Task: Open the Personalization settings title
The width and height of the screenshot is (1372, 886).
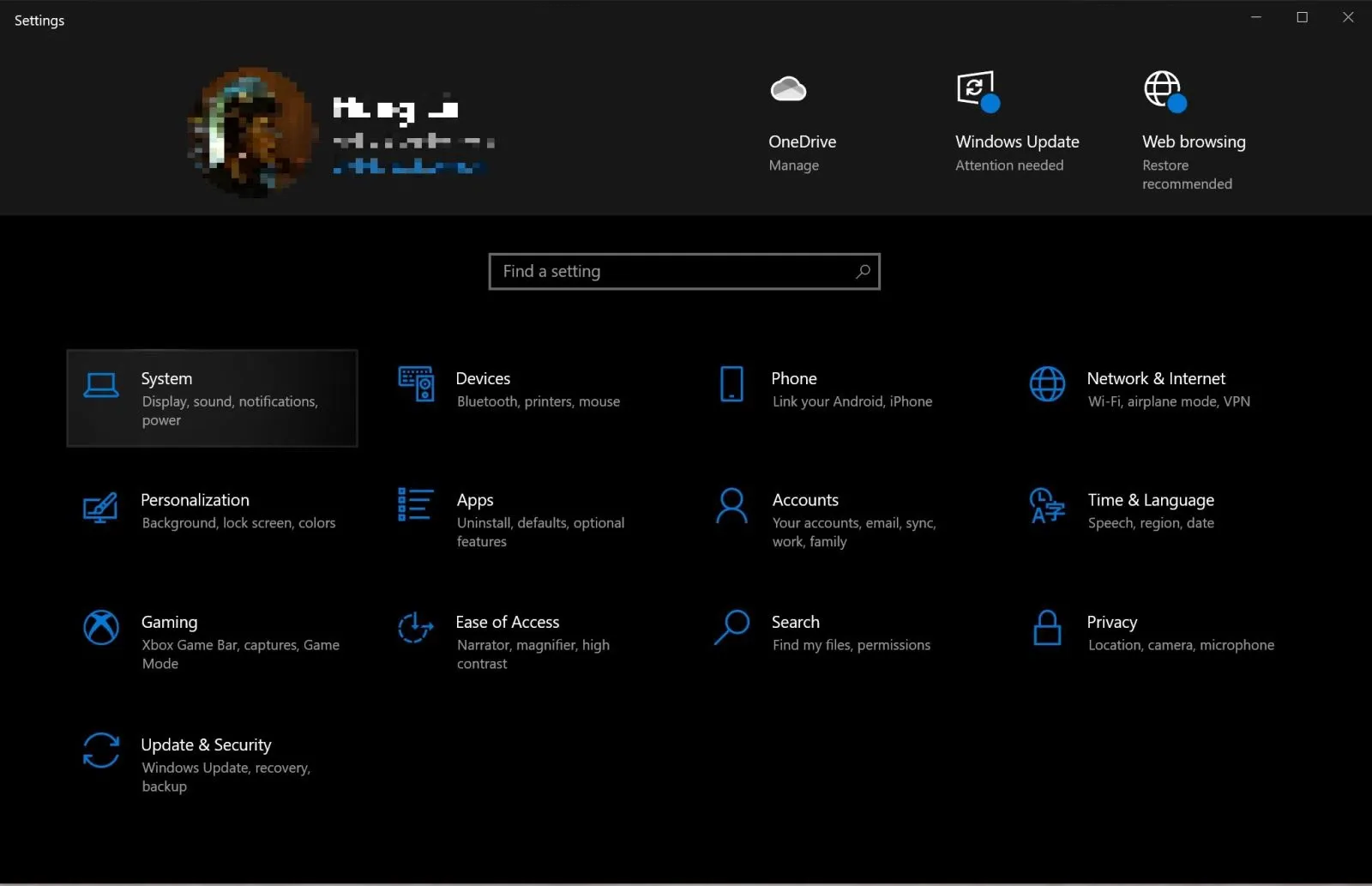Action: (195, 500)
